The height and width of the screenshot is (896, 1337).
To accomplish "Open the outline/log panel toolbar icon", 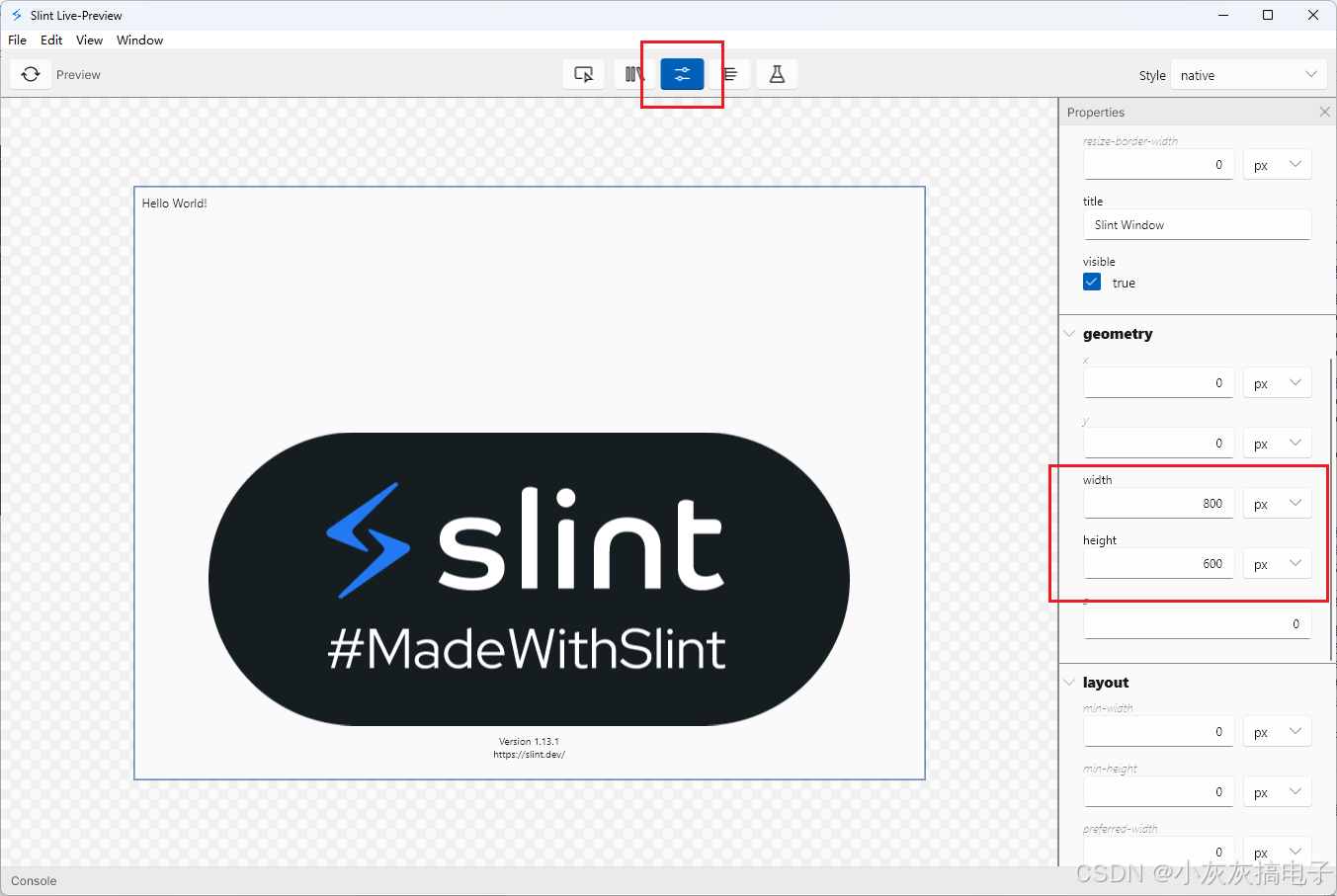I will [729, 73].
